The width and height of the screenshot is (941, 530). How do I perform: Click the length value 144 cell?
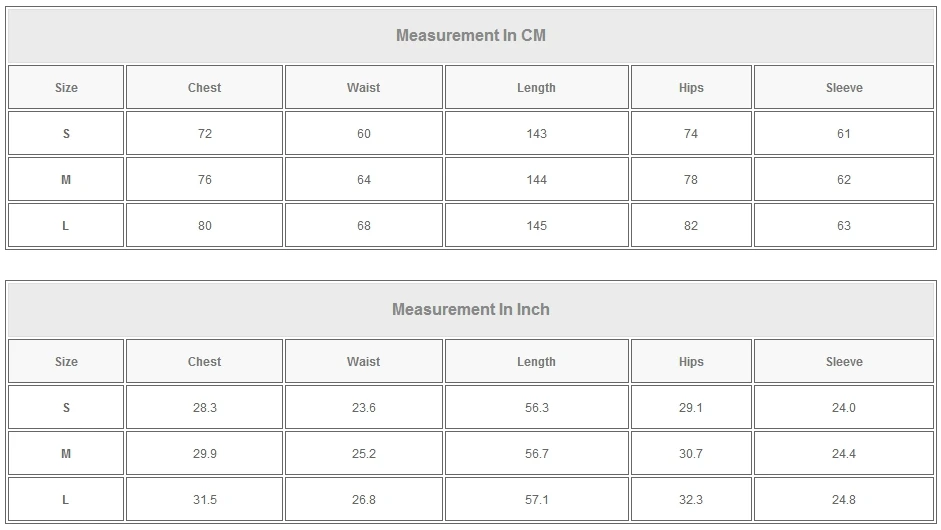tap(536, 180)
